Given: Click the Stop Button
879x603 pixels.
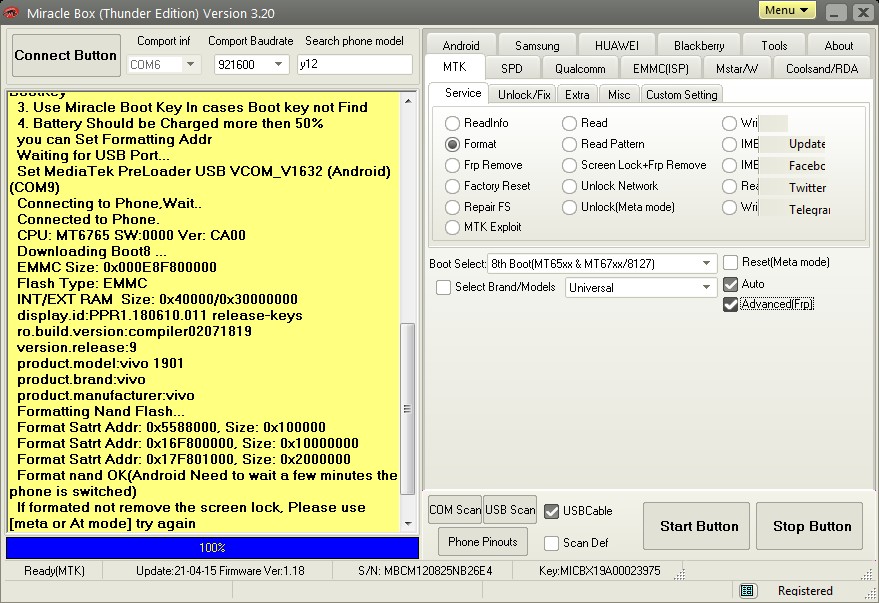Looking at the screenshot, I should pyautogui.click(x=809, y=526).
